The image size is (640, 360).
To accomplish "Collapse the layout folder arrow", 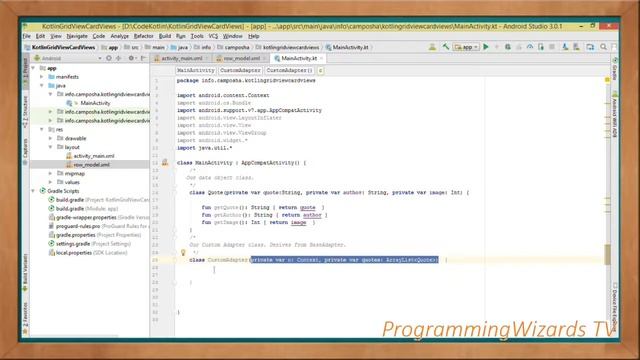I will pos(51,147).
